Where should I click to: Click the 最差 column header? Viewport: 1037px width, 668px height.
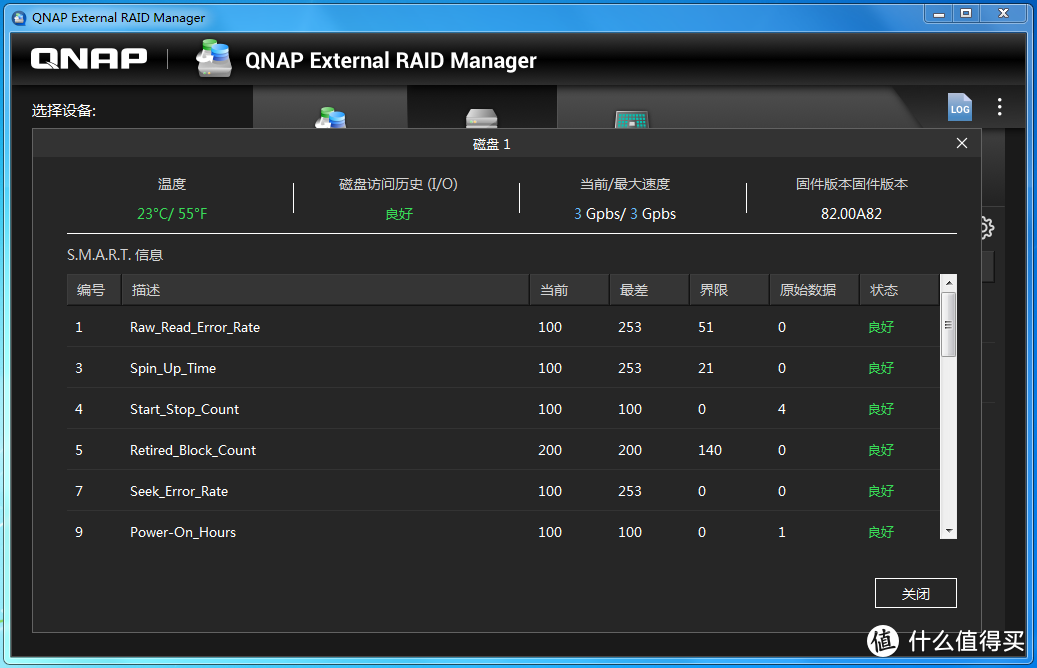(x=649, y=290)
